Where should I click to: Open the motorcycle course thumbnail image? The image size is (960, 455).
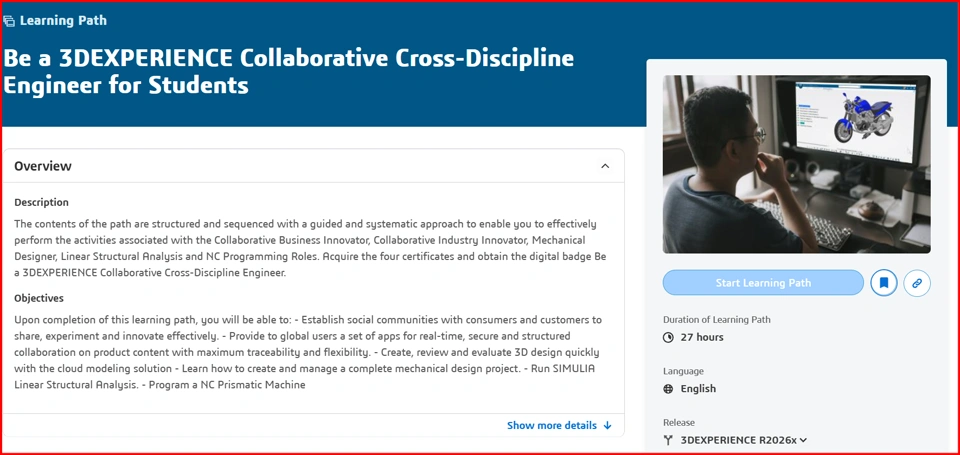[x=797, y=164]
